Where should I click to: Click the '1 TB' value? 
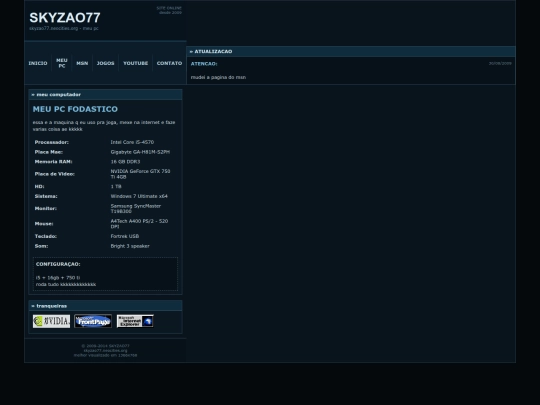[x=116, y=186]
